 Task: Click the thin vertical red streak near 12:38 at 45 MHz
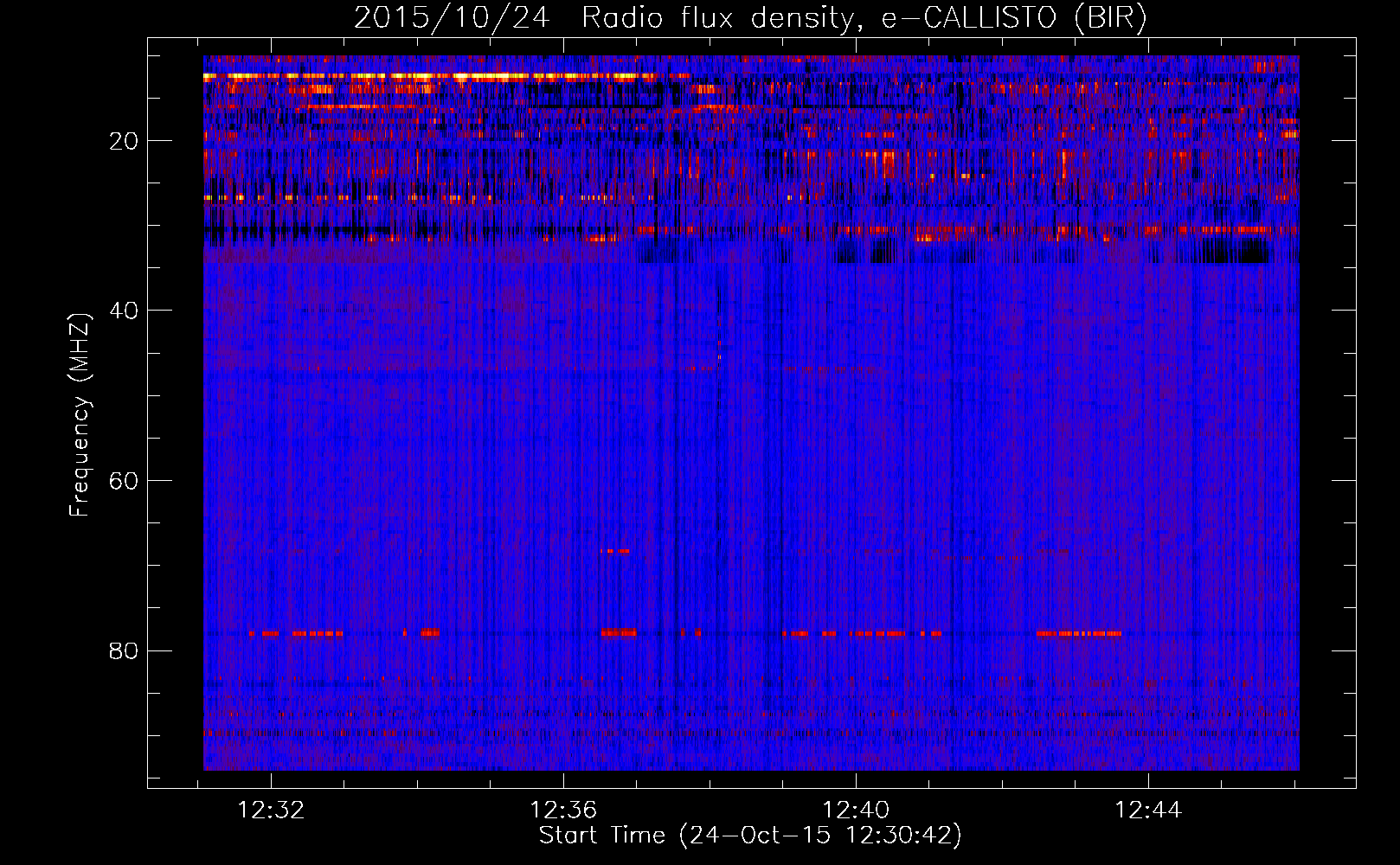(719, 346)
